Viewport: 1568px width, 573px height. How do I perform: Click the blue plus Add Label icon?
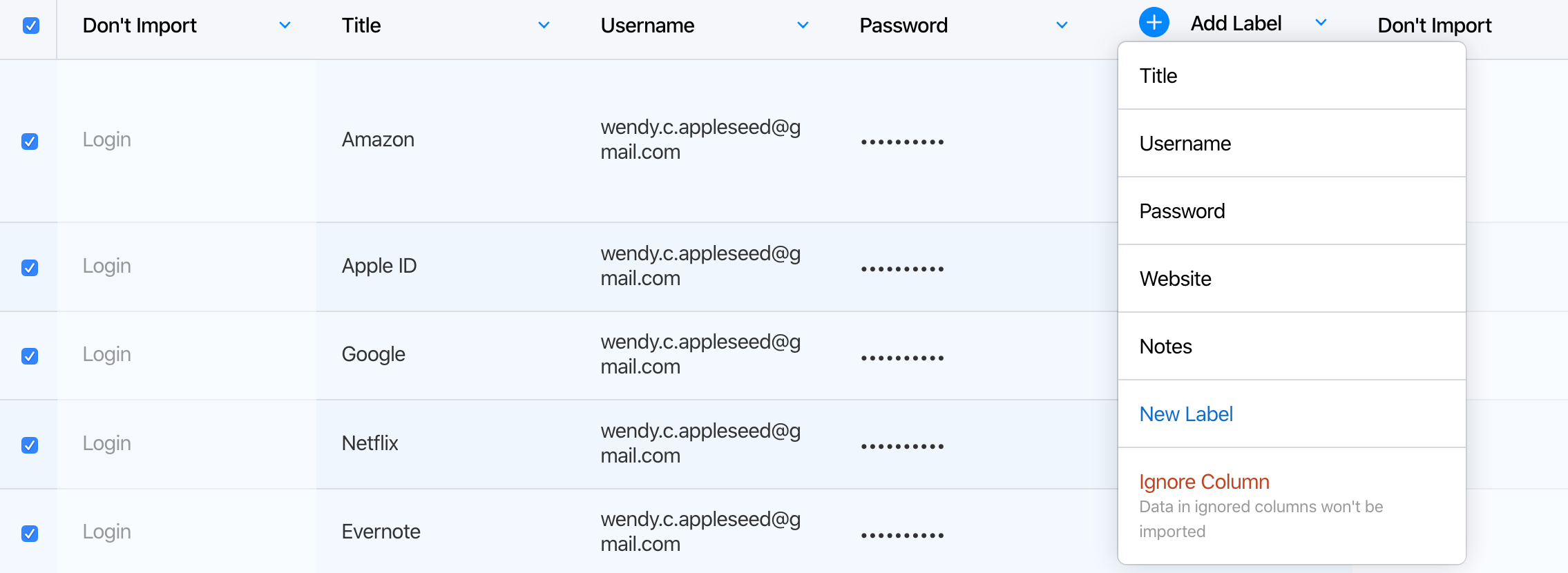(1152, 22)
